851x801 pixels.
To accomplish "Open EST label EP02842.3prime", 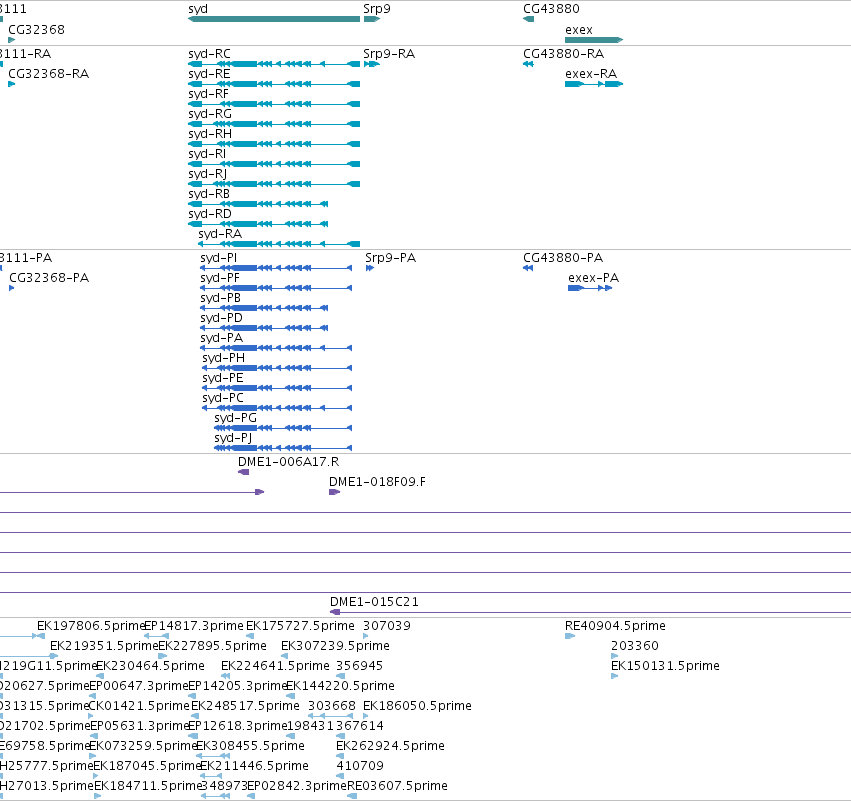I will coord(297,786).
